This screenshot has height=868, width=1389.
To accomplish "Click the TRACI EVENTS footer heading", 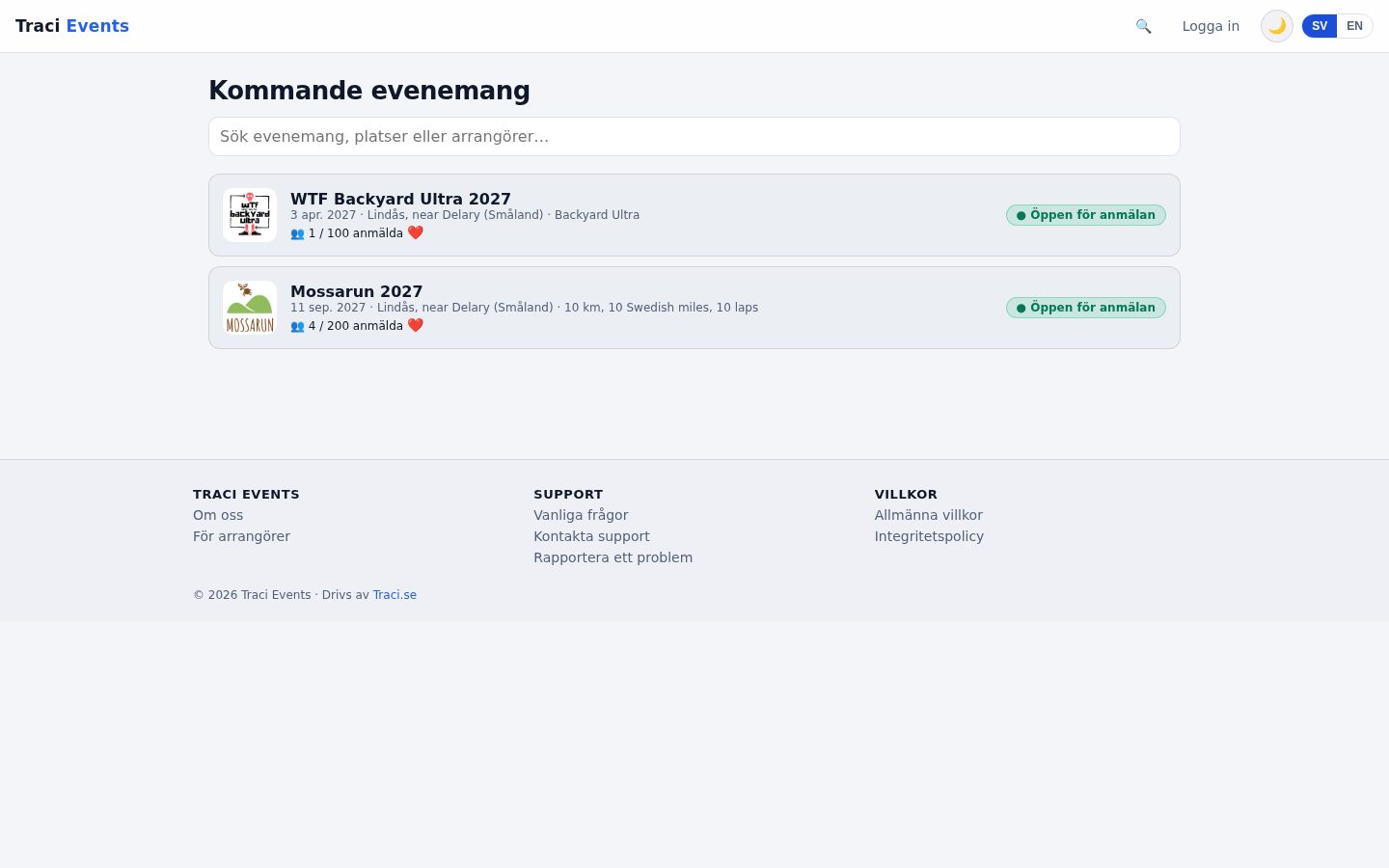I will (246, 494).
